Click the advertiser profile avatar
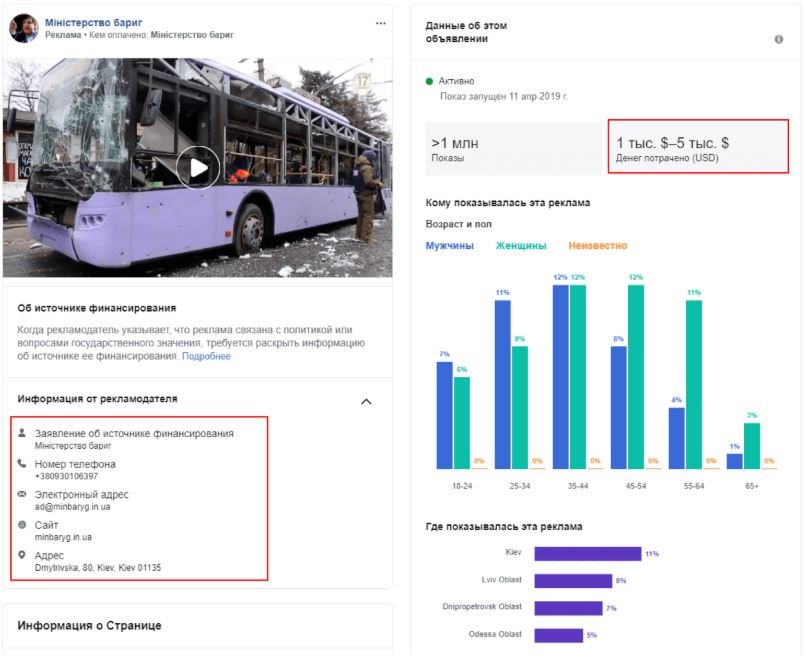 (x=24, y=28)
